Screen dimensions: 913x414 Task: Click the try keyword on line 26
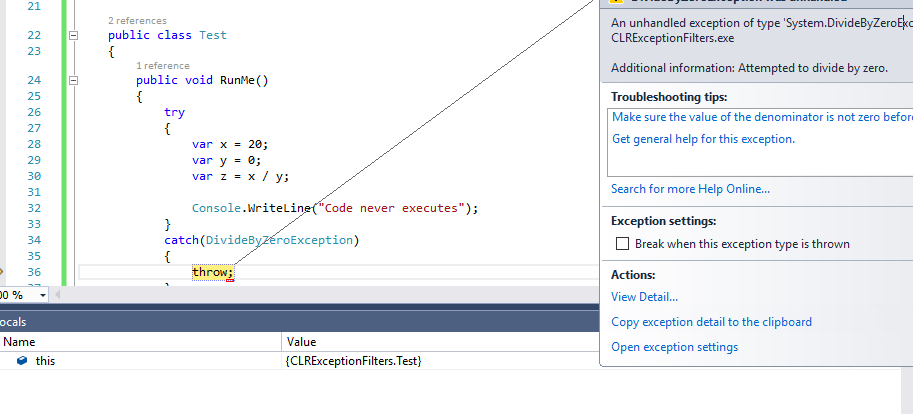click(175, 112)
